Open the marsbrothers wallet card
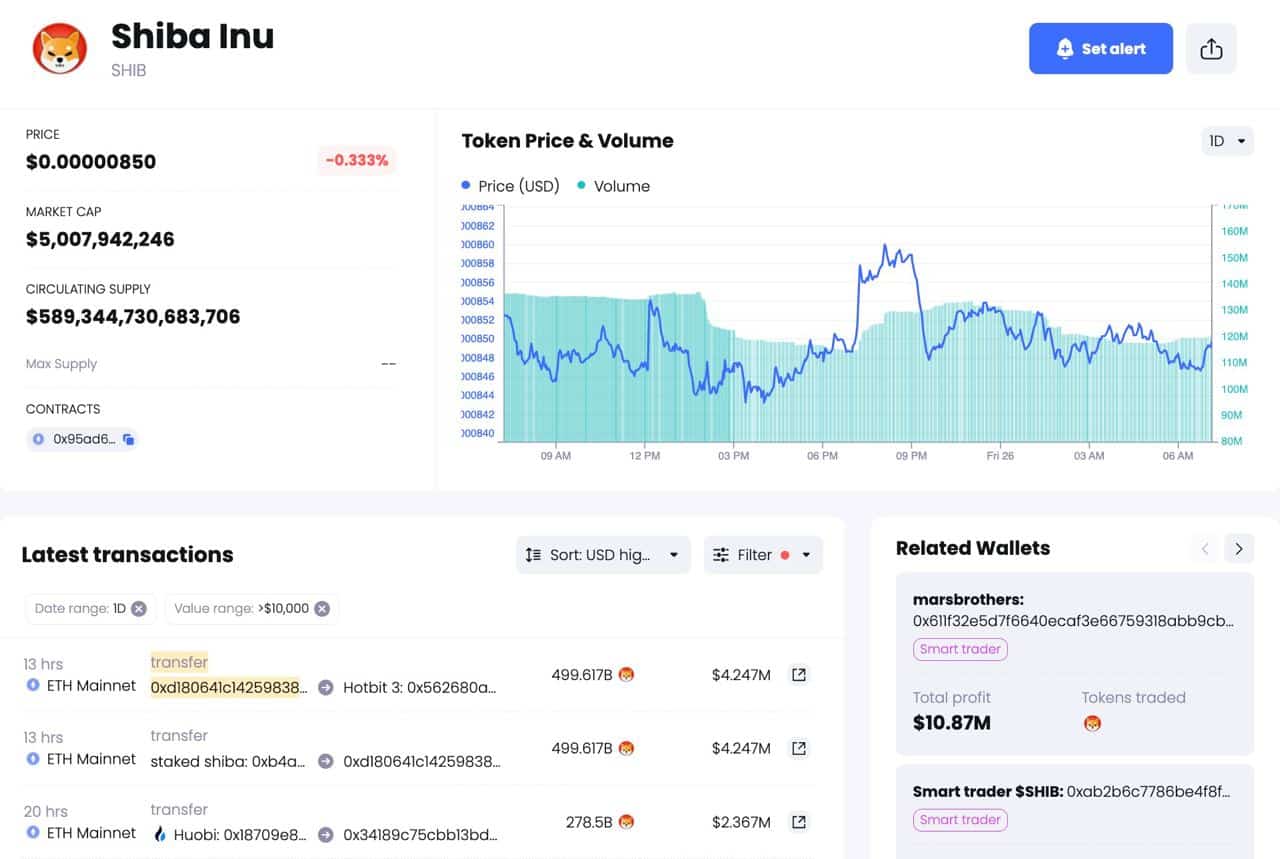 (x=1073, y=610)
